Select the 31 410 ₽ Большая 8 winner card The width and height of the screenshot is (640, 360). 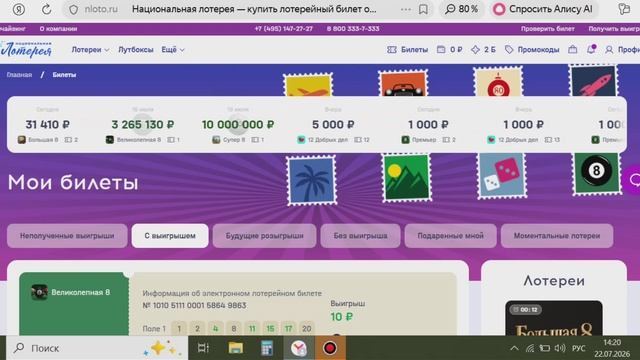click(x=47, y=124)
